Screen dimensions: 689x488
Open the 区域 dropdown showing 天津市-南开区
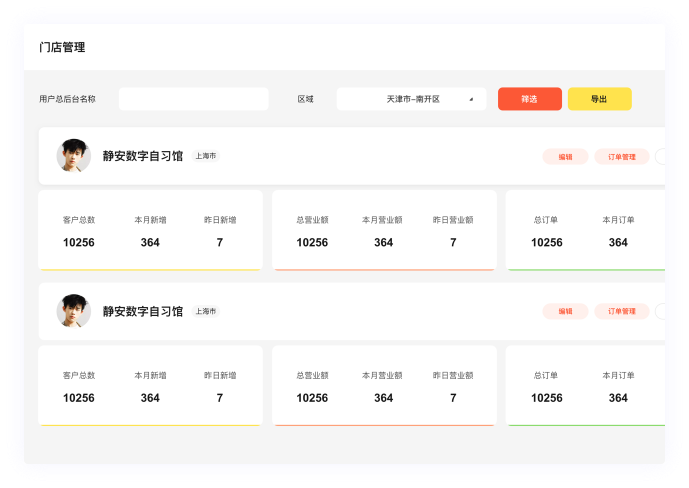[x=411, y=99]
